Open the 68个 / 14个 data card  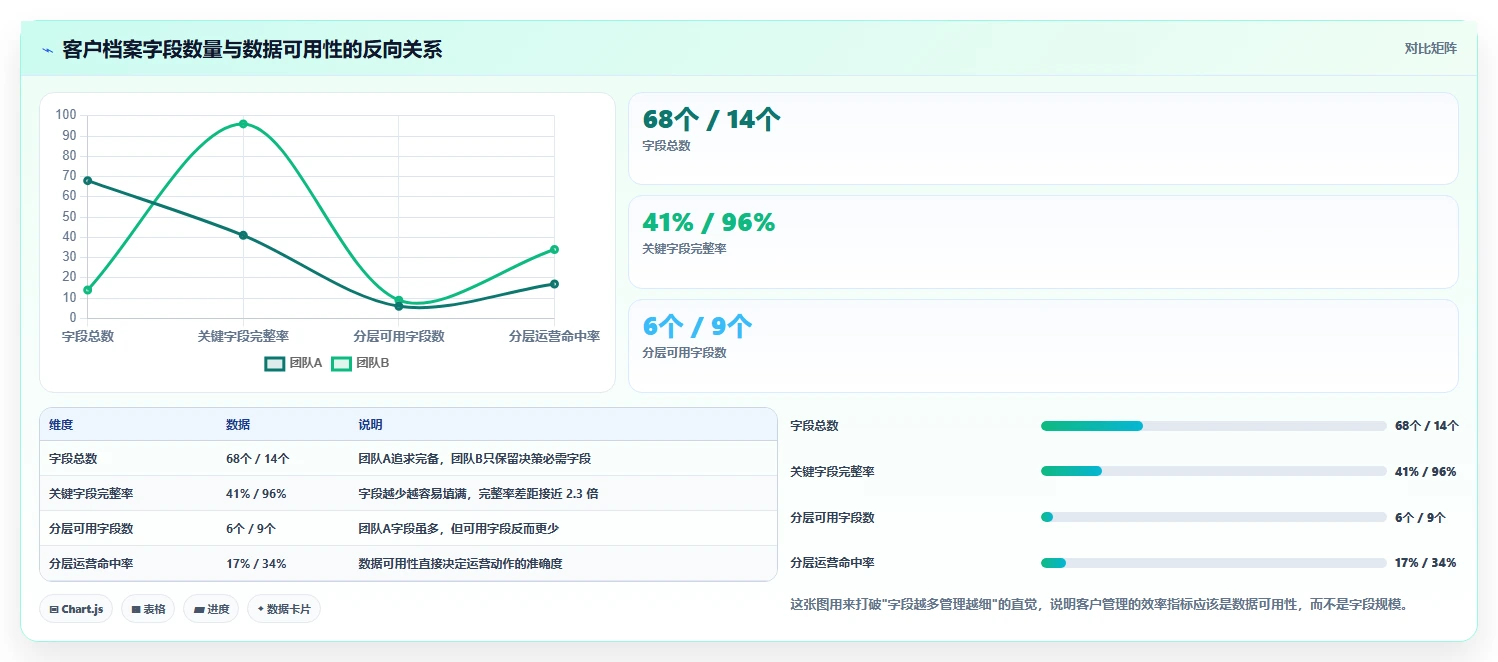(x=1043, y=139)
